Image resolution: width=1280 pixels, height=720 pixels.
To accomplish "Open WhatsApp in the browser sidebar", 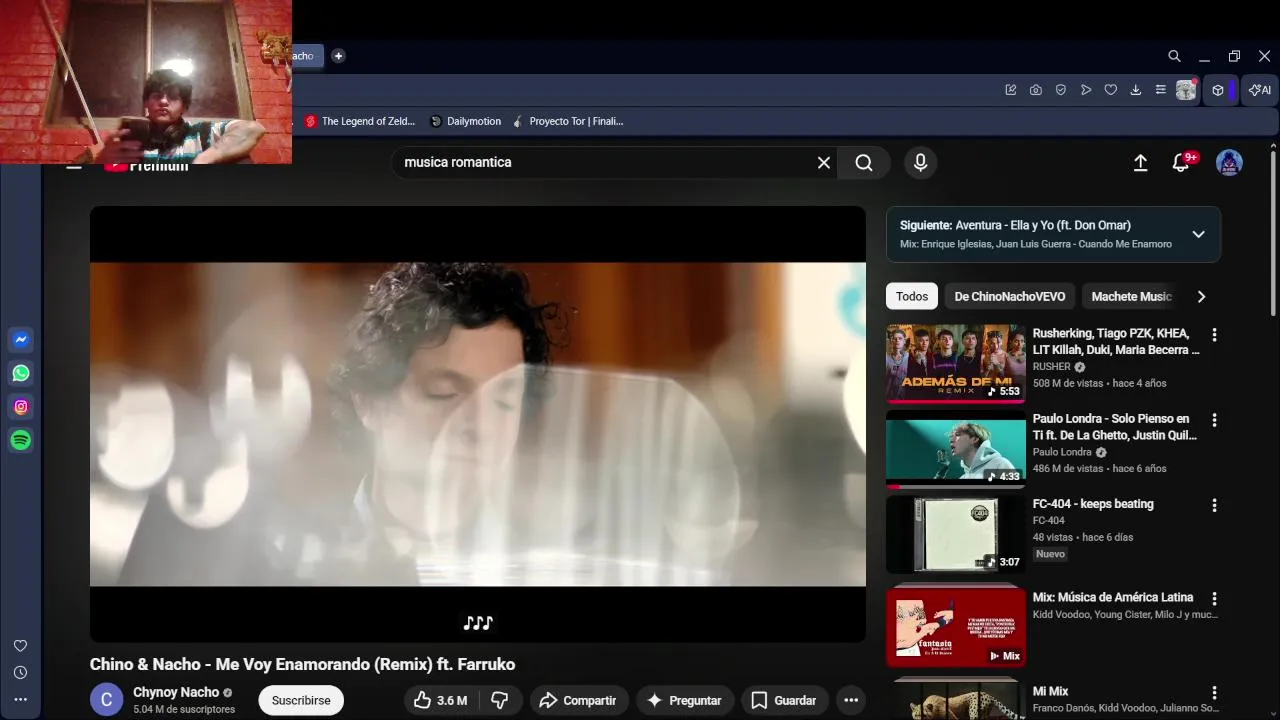I will click(x=21, y=373).
